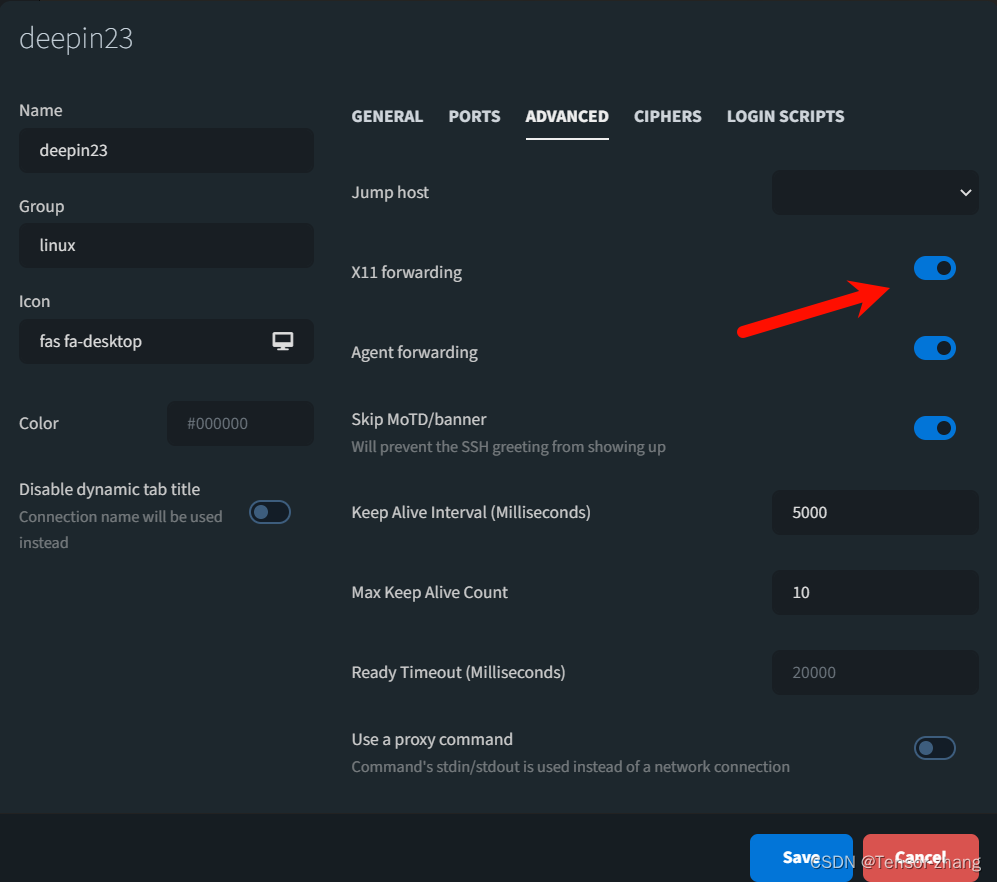Click the Cancel button
Screen dimensions: 997x882
point(920,857)
